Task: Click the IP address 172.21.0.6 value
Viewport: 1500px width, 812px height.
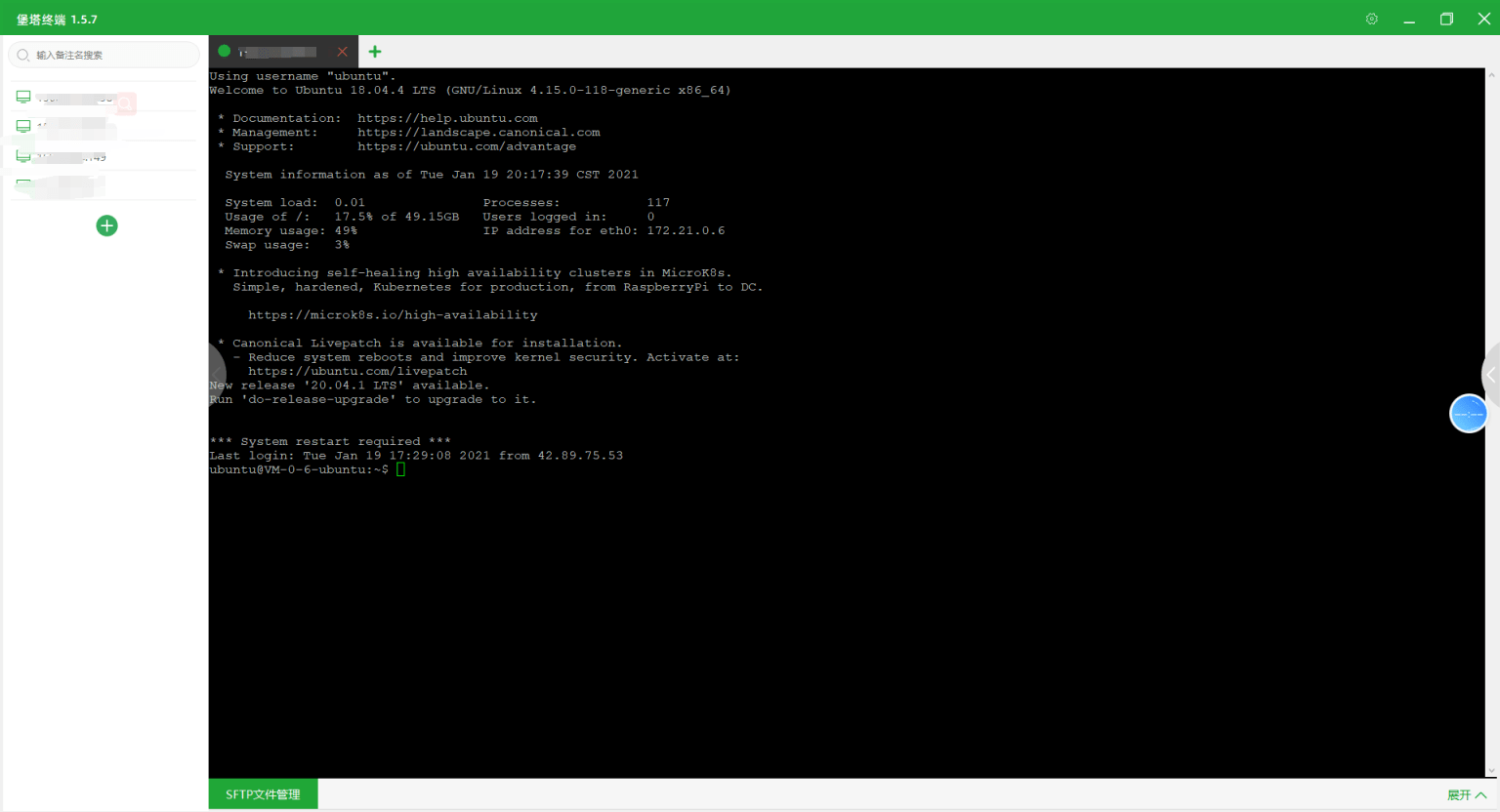Action: pyautogui.click(x=686, y=230)
